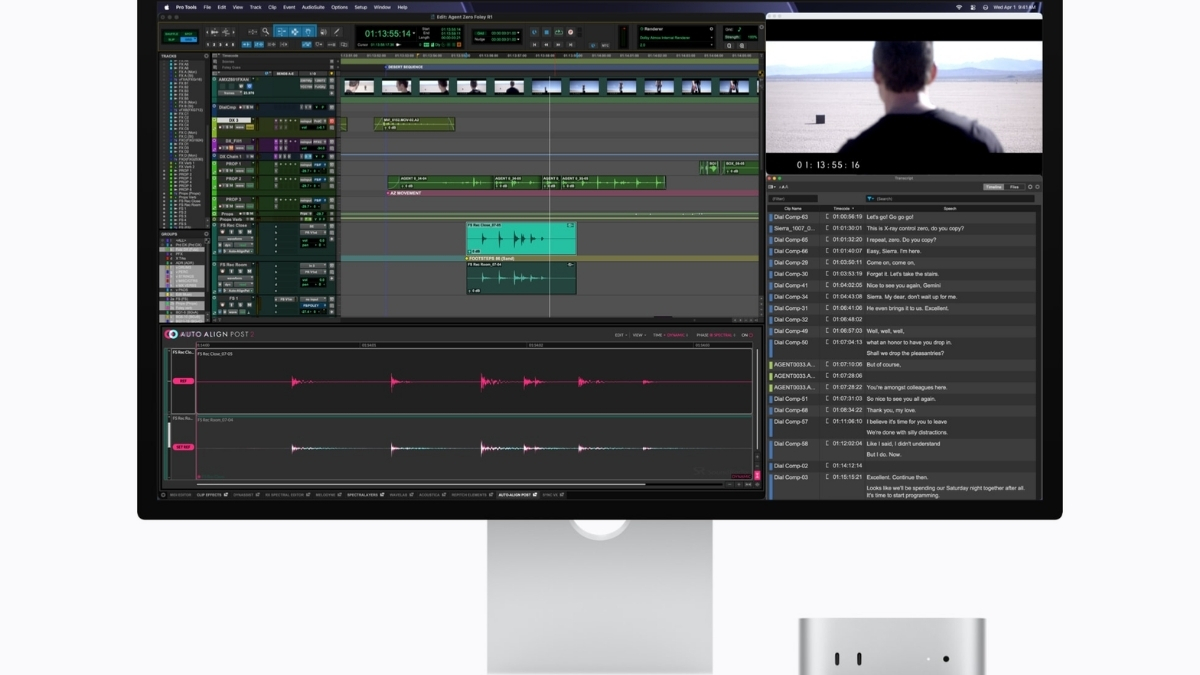The width and height of the screenshot is (1200, 675).
Task: Select the Selector tool
Action: pos(295,31)
